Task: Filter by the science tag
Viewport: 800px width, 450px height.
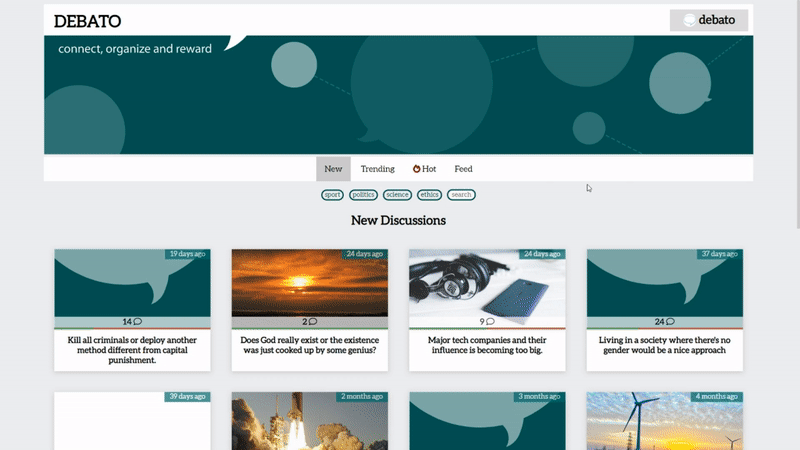Action: pyautogui.click(x=397, y=195)
